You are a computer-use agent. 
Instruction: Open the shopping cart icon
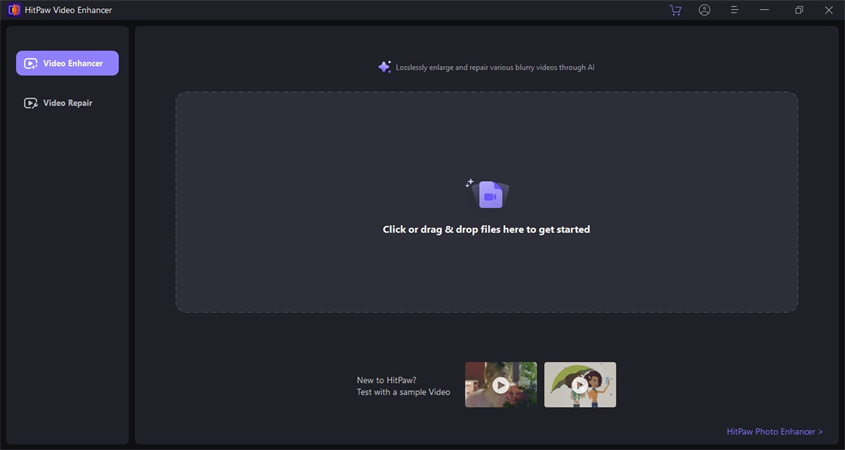675,10
